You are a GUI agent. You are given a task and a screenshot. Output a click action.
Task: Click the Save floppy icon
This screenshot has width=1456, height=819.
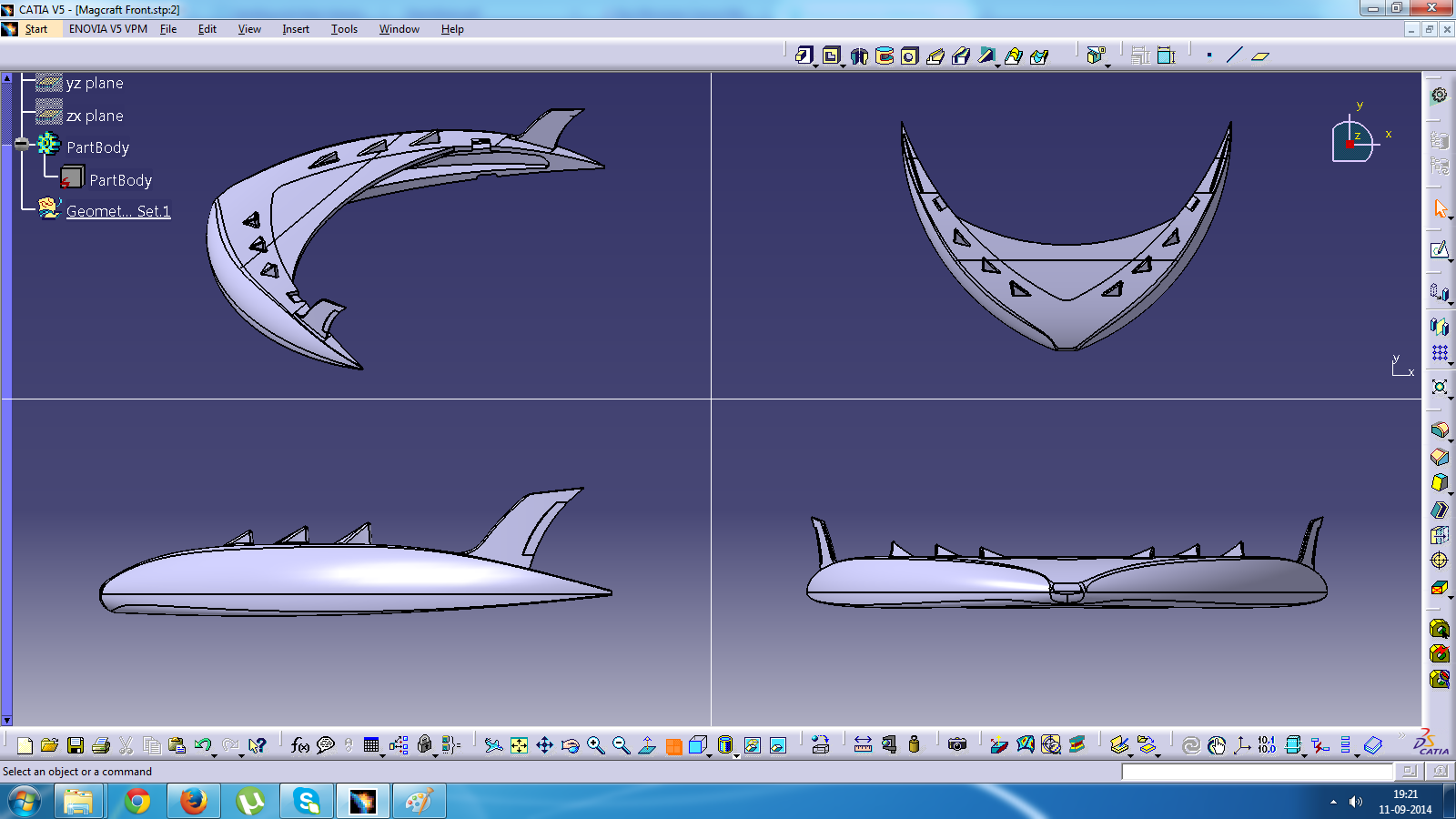[x=76, y=745]
